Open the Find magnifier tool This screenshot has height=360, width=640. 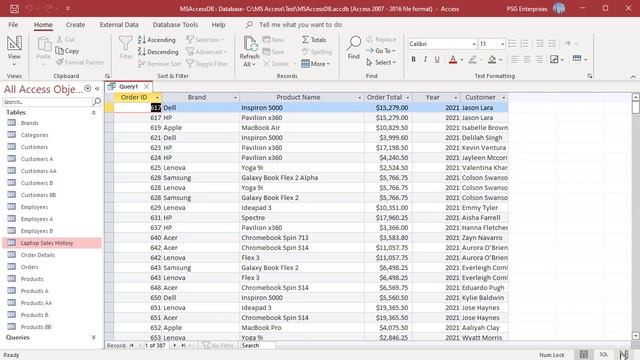click(x=354, y=48)
